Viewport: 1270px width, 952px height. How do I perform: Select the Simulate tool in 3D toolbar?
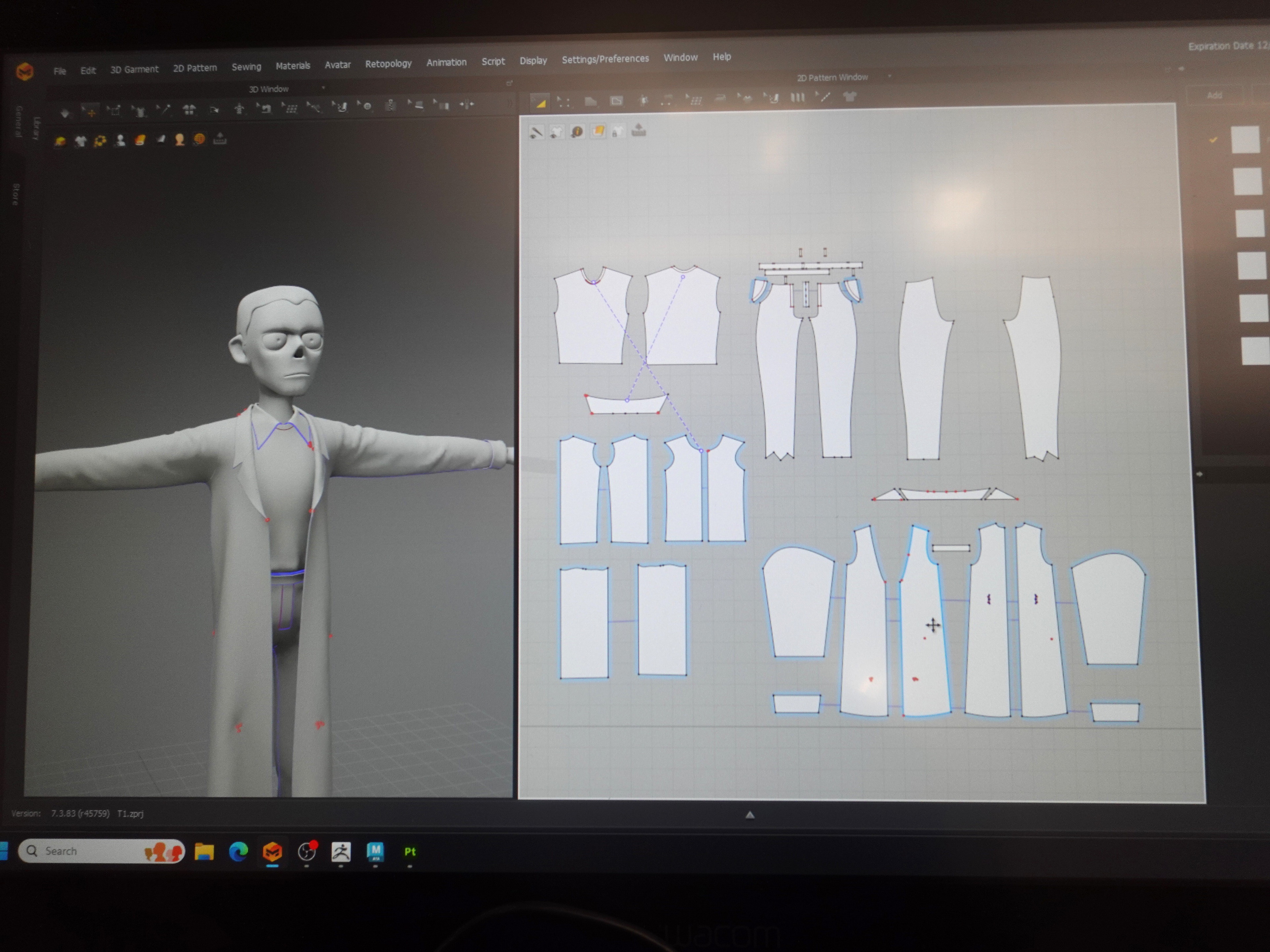point(65,113)
